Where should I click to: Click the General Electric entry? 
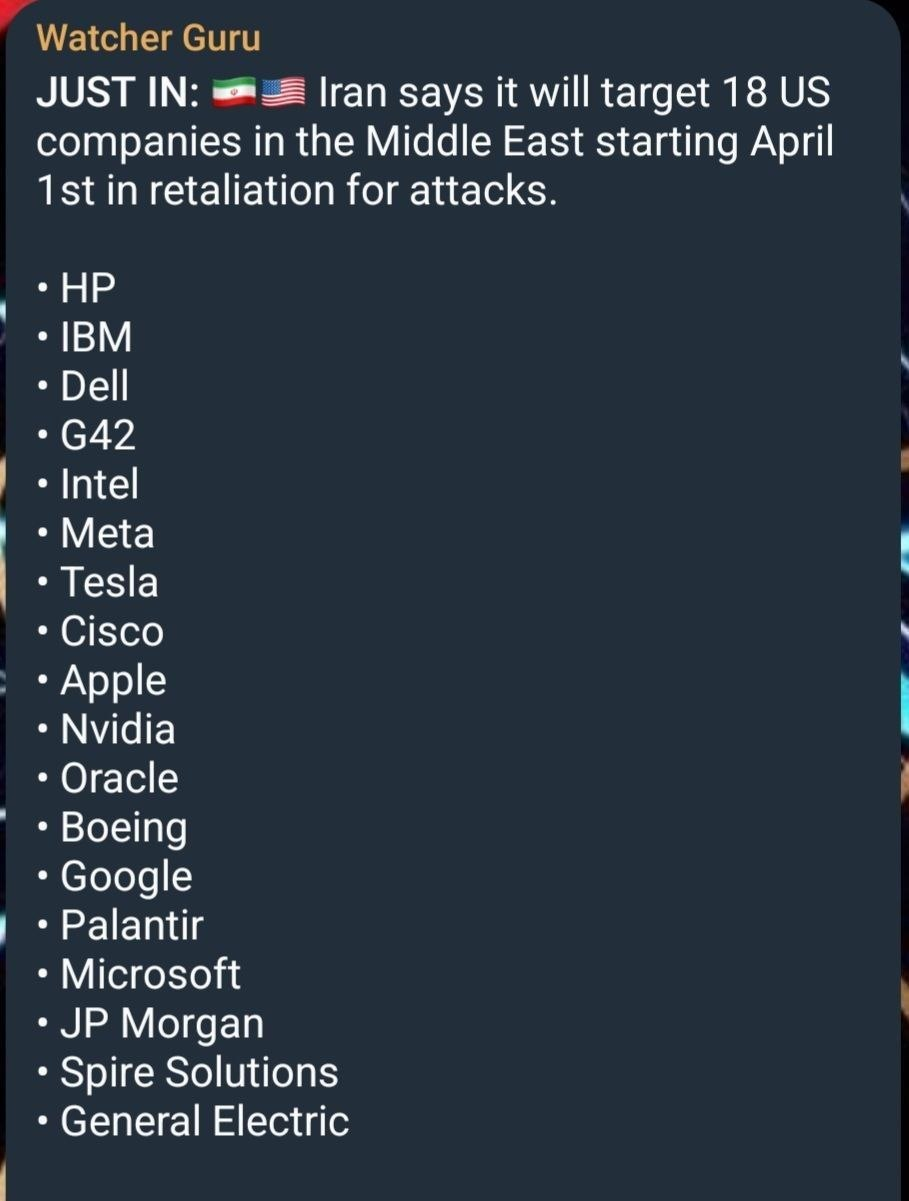pos(205,1122)
